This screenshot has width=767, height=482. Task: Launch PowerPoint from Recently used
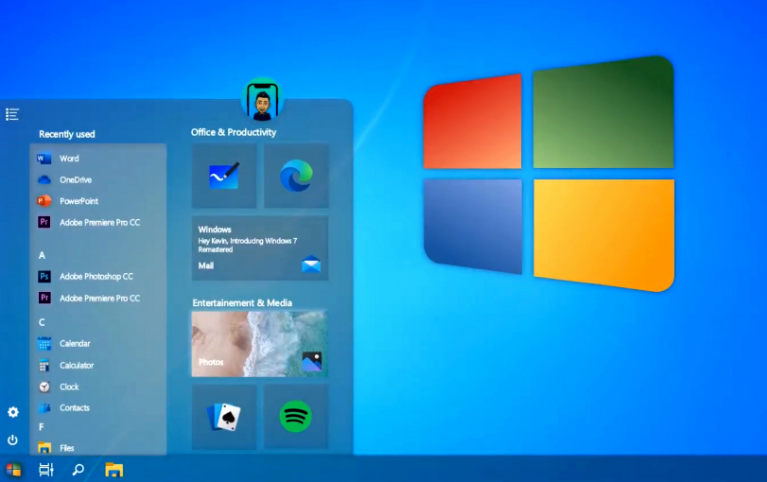[x=98, y=201]
